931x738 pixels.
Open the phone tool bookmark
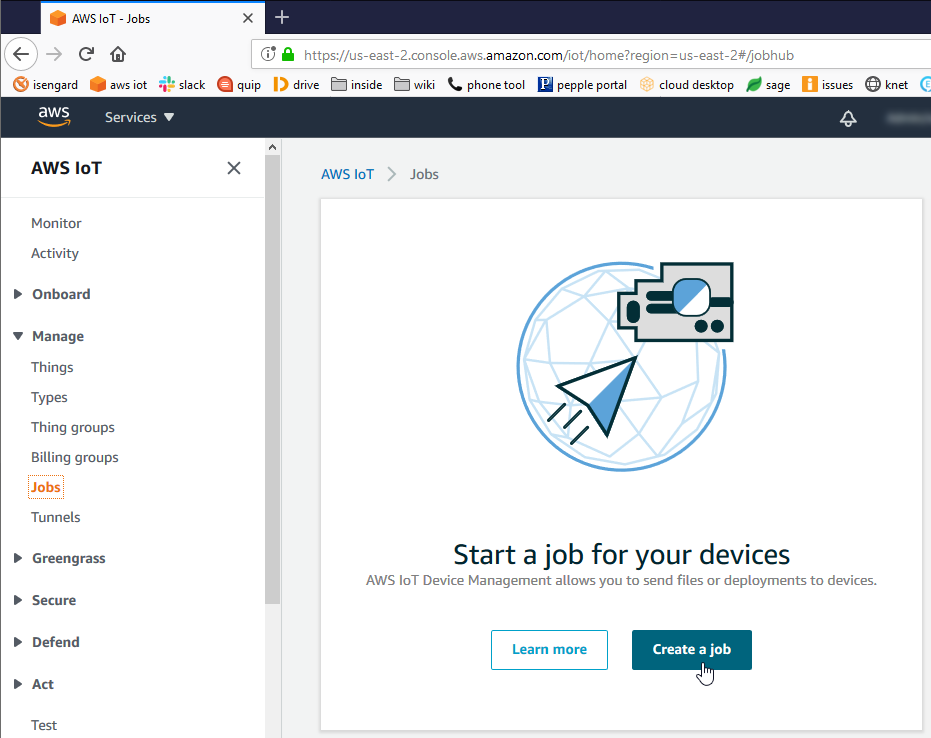click(486, 85)
